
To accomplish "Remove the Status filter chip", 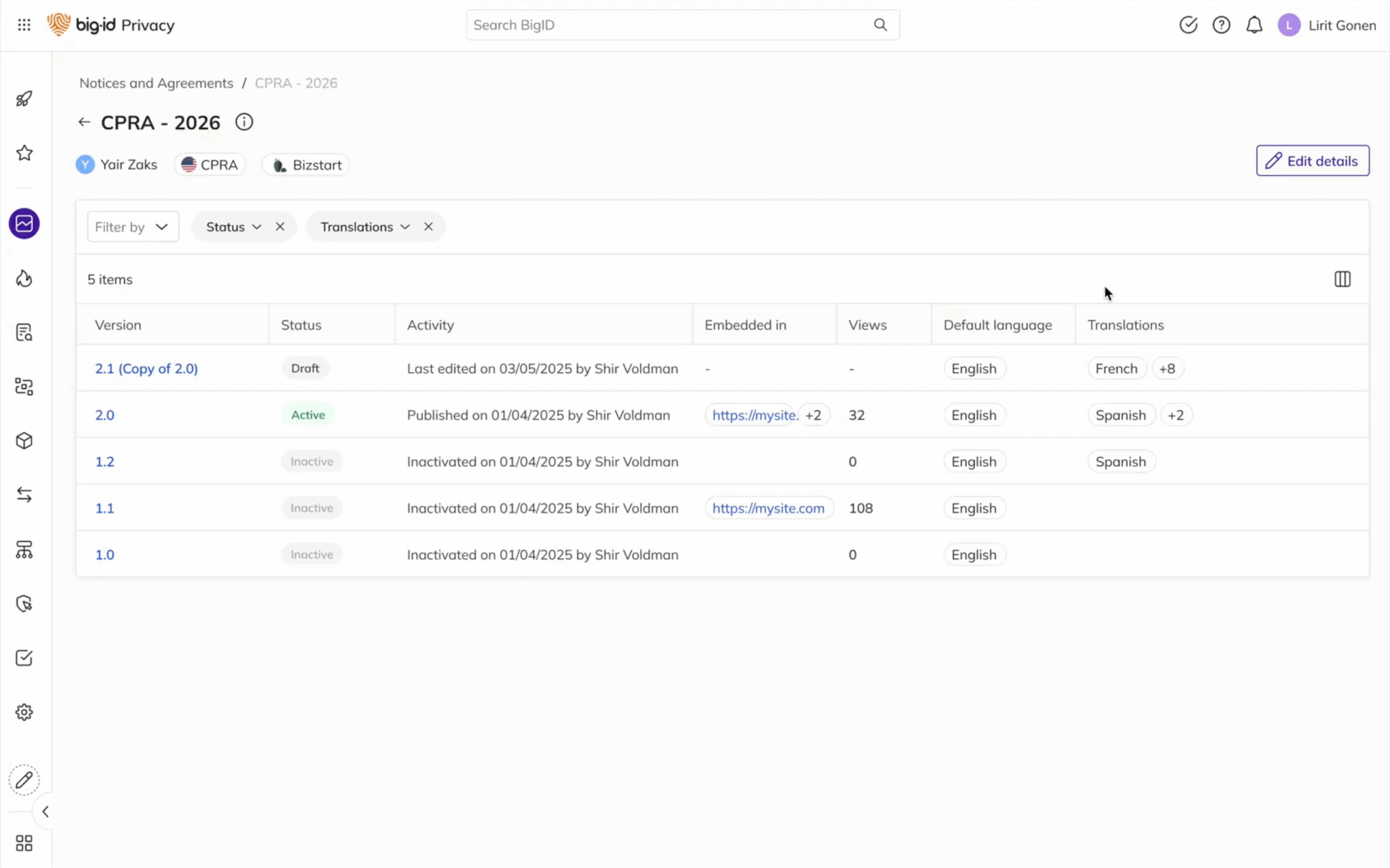I will click(x=280, y=226).
